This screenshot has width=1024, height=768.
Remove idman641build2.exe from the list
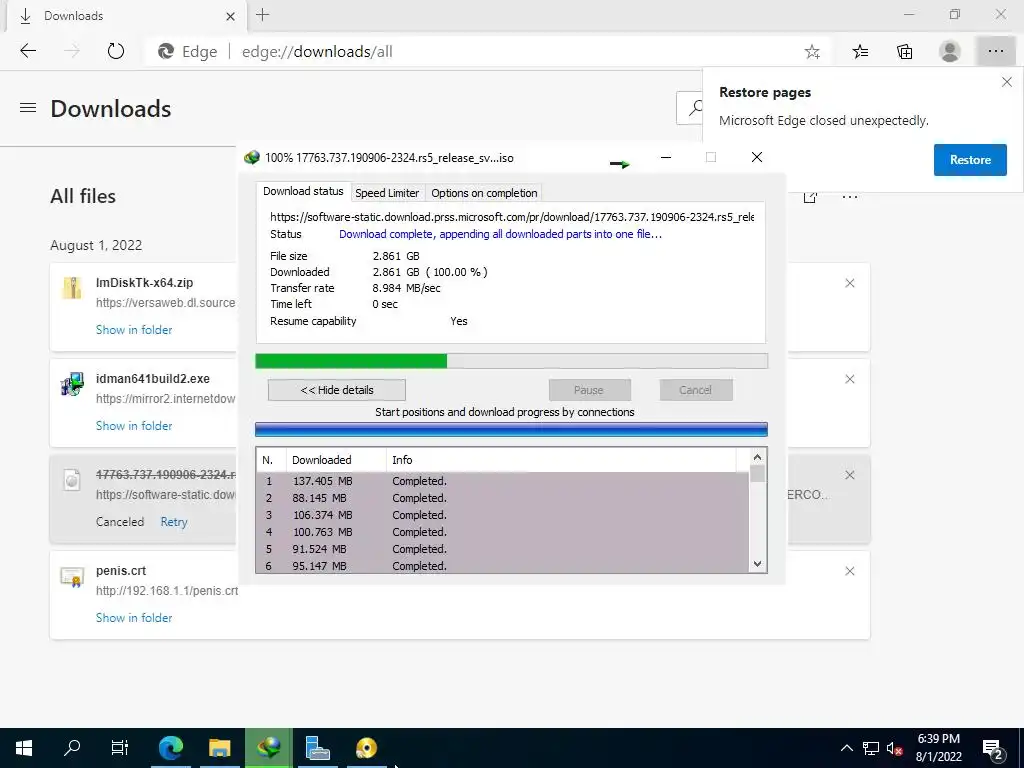[850, 379]
